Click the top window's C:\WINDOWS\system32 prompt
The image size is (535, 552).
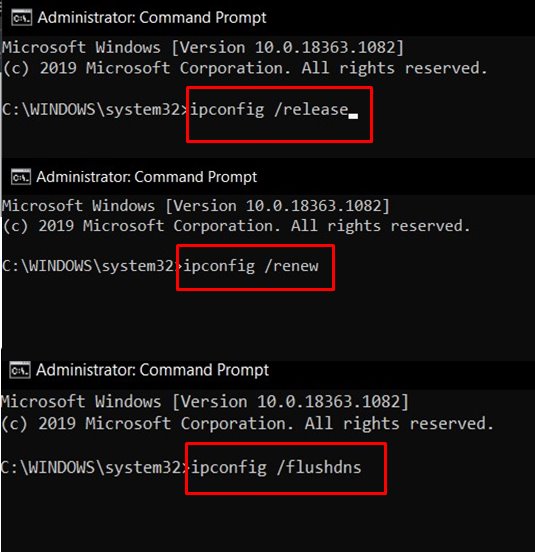point(95,109)
